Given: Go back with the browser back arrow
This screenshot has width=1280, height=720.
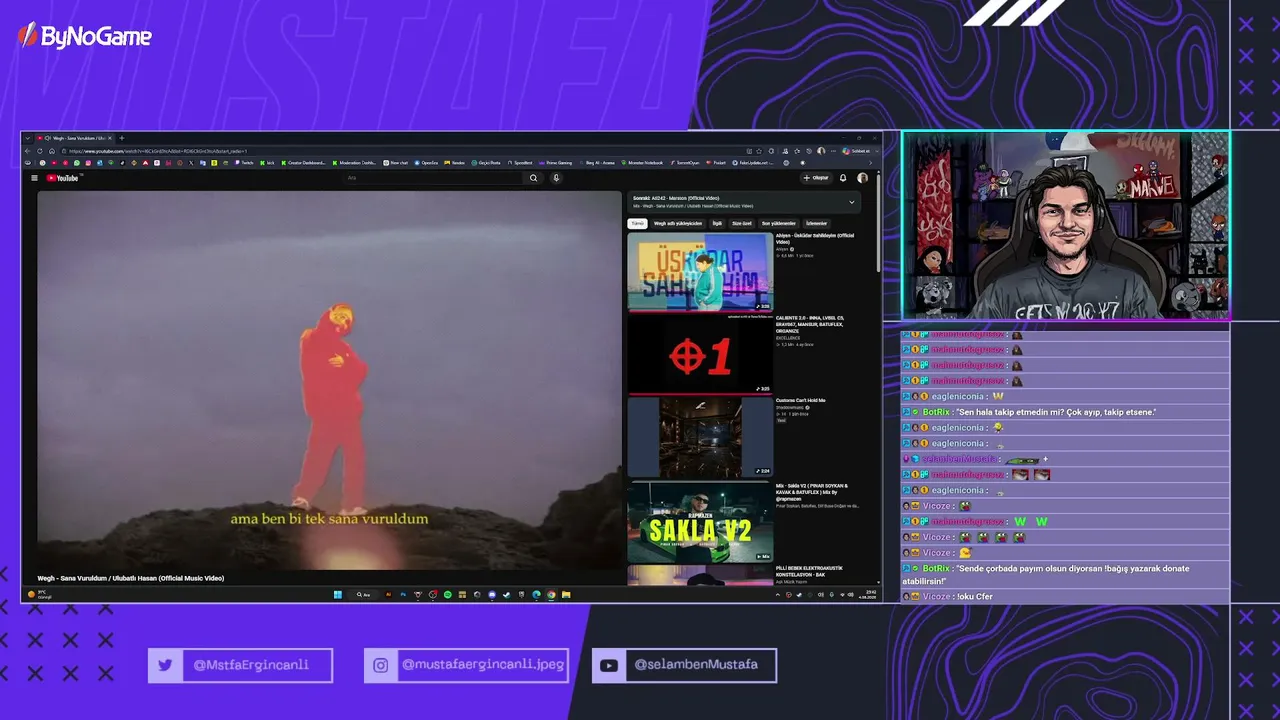Looking at the screenshot, I should [x=28, y=151].
